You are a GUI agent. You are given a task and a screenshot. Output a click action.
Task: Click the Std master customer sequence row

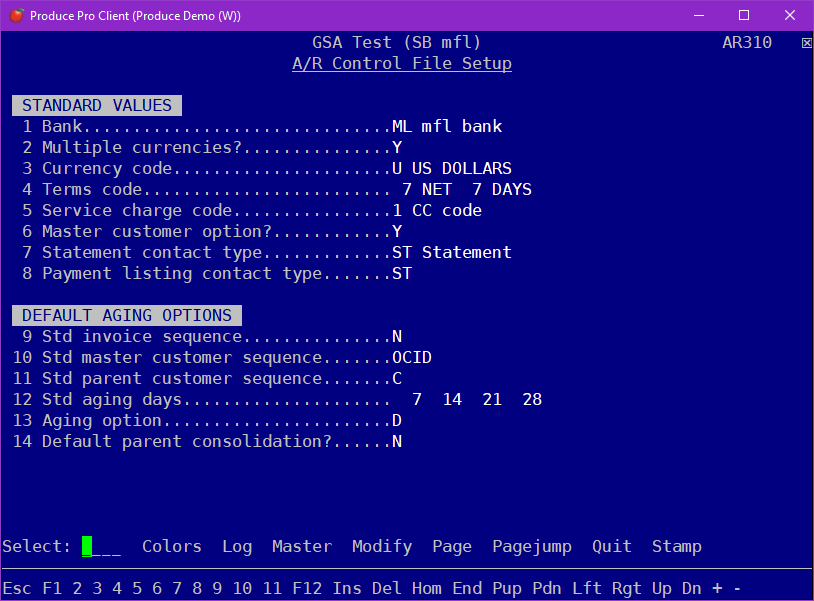222,358
